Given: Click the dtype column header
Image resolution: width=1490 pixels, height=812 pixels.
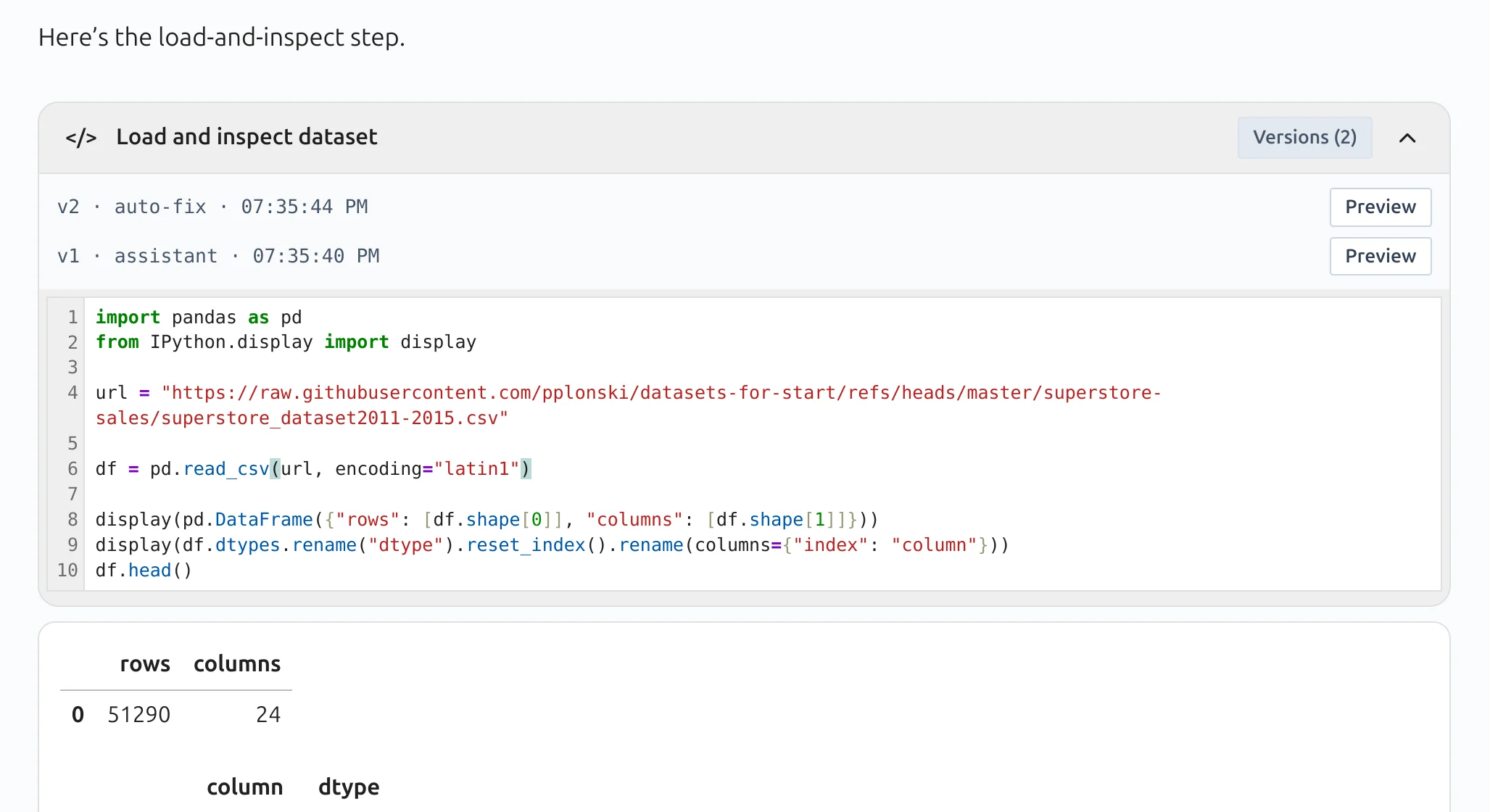Looking at the screenshot, I should click(x=349, y=787).
